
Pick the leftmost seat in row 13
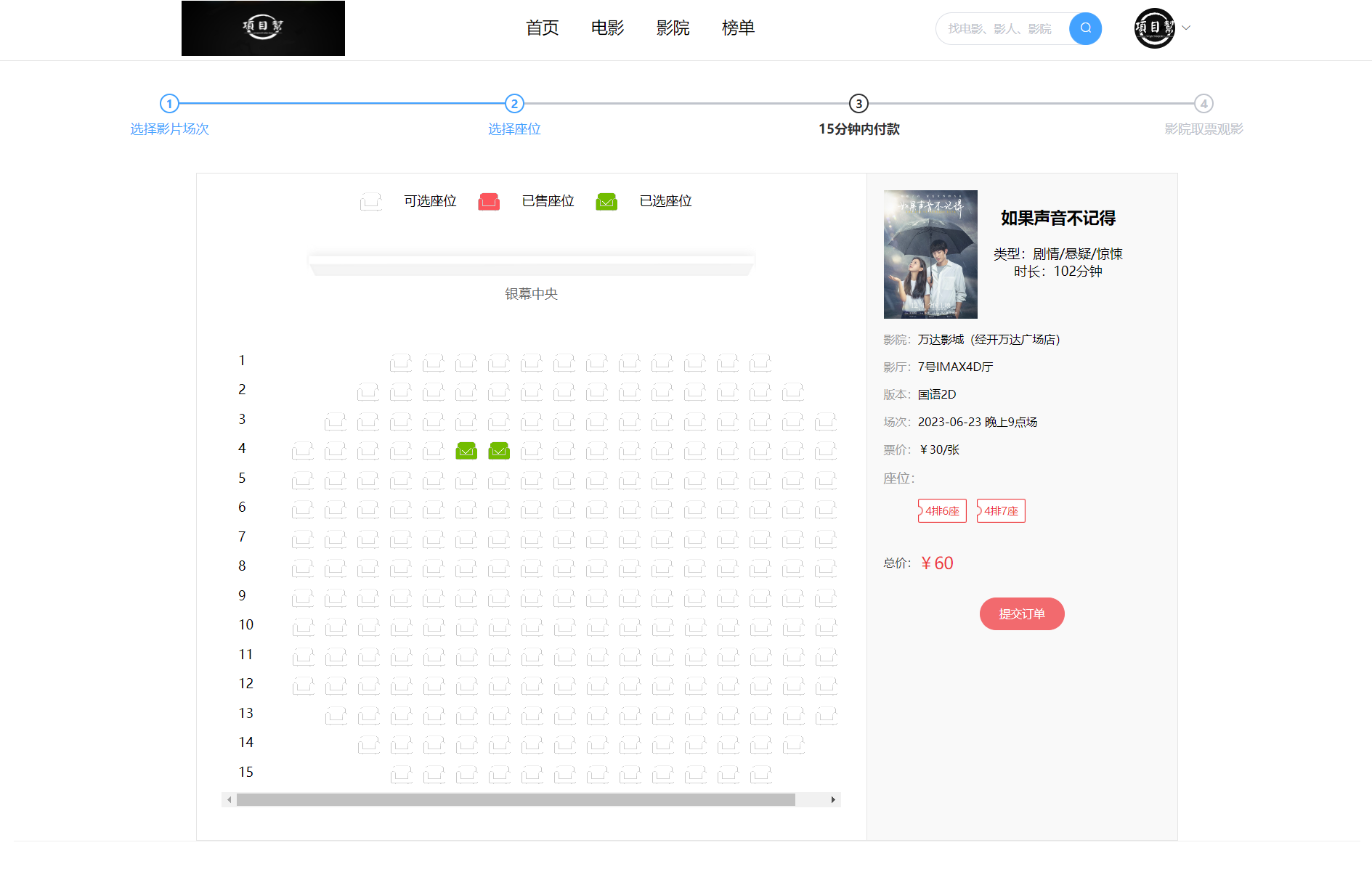(x=336, y=716)
